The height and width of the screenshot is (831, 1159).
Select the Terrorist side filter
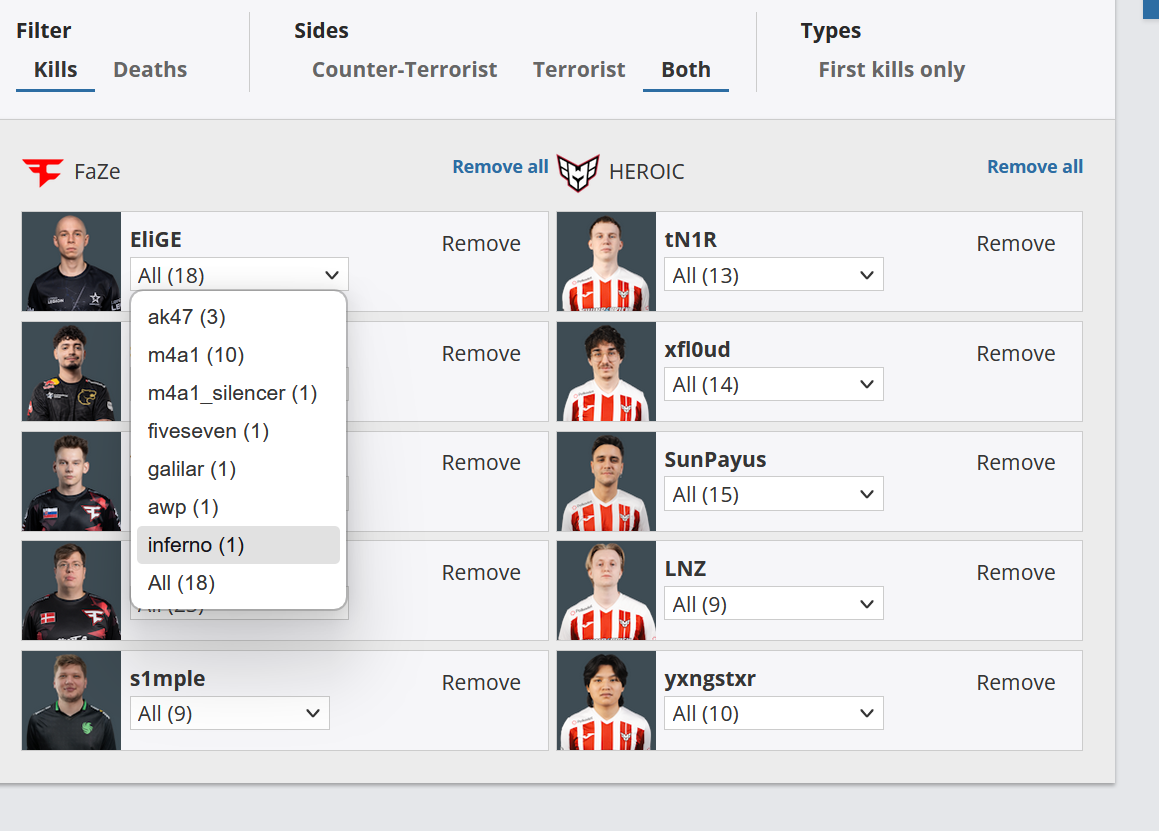(x=579, y=70)
